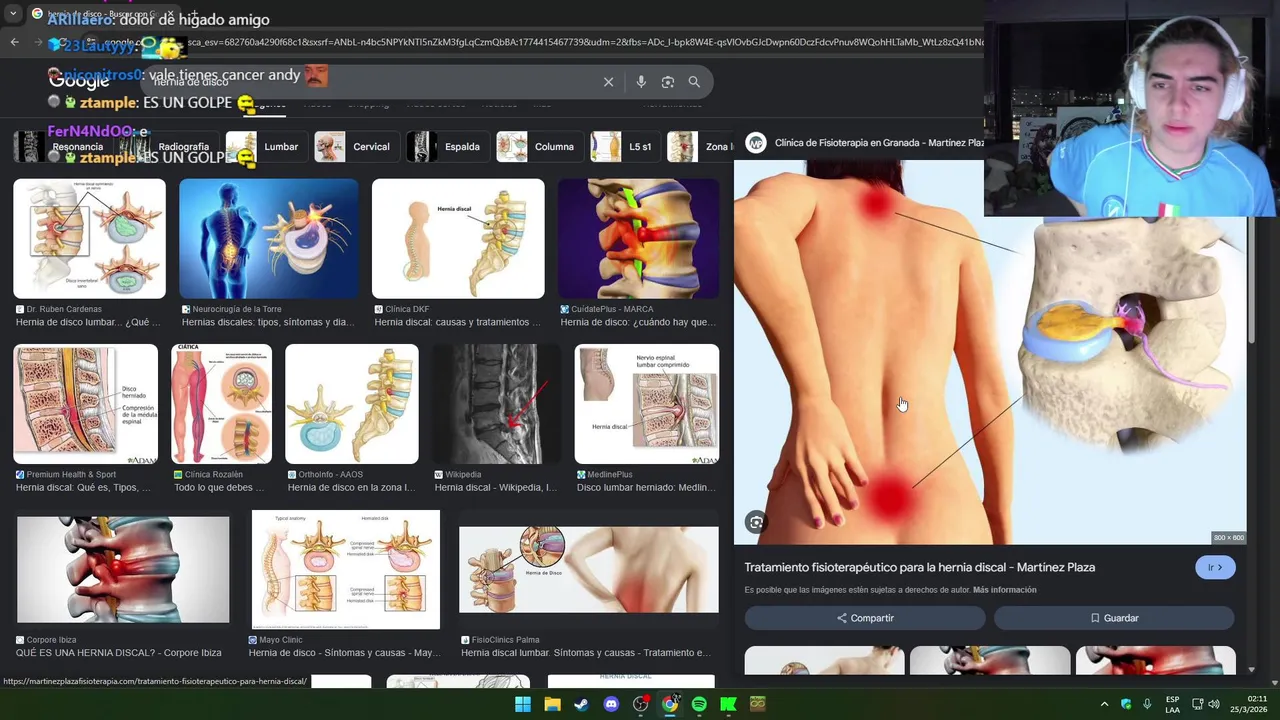
Task: Switch to Google Chrome in taskbar
Action: (670, 704)
